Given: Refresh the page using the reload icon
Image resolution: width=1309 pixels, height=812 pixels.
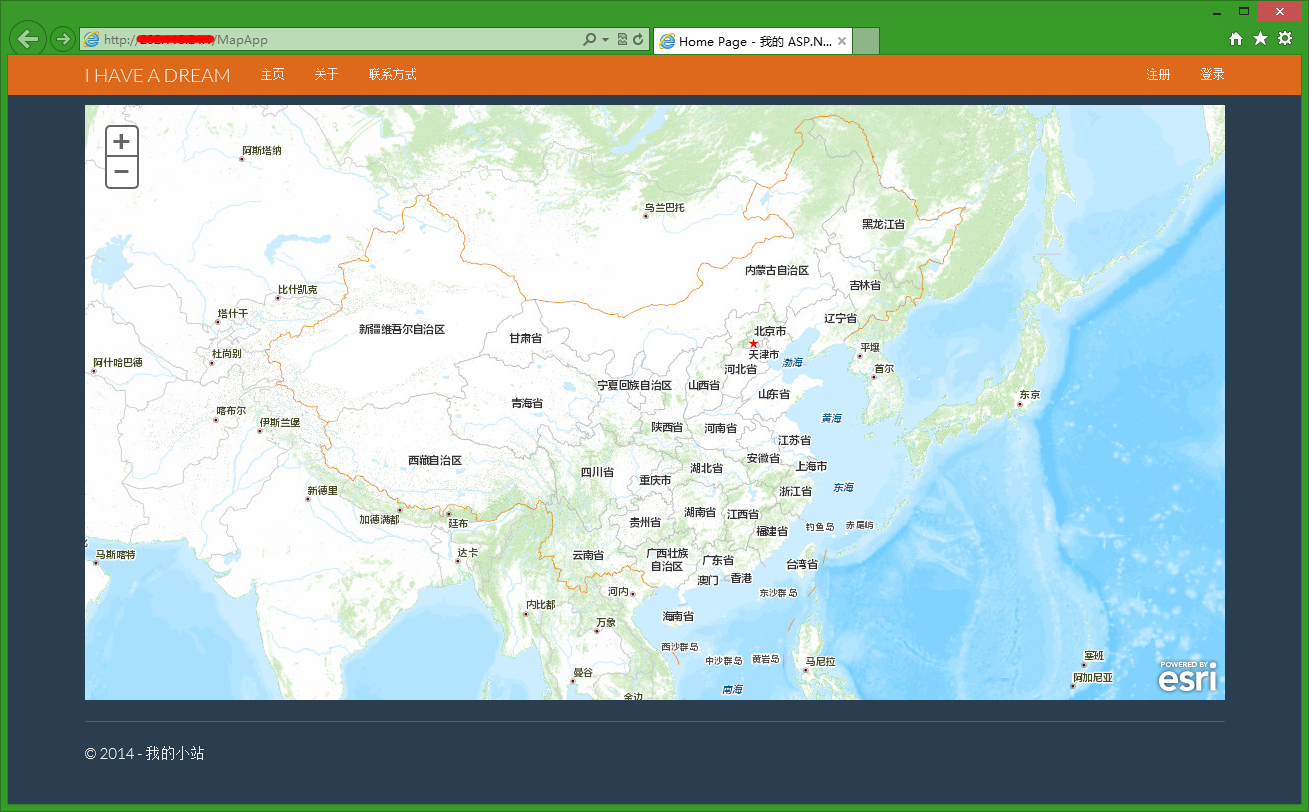Looking at the screenshot, I should coord(637,40).
